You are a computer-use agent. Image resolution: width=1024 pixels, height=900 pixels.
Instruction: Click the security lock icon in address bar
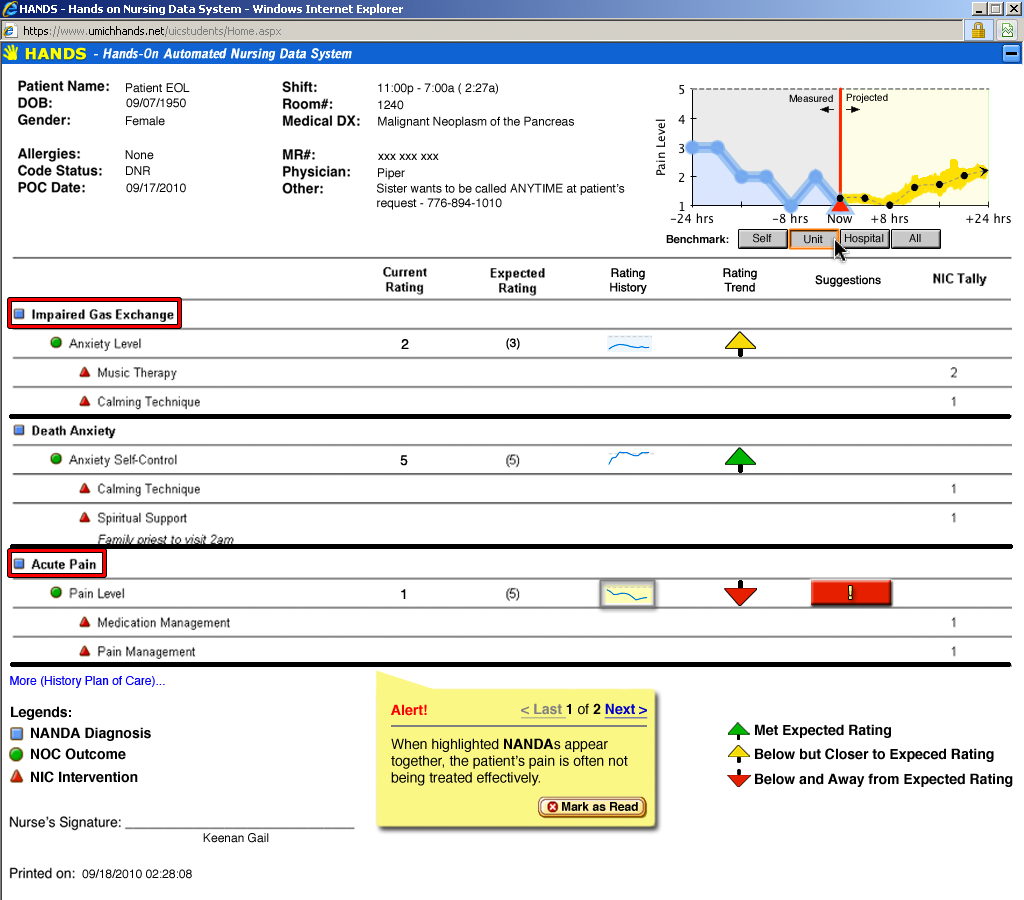[x=978, y=30]
